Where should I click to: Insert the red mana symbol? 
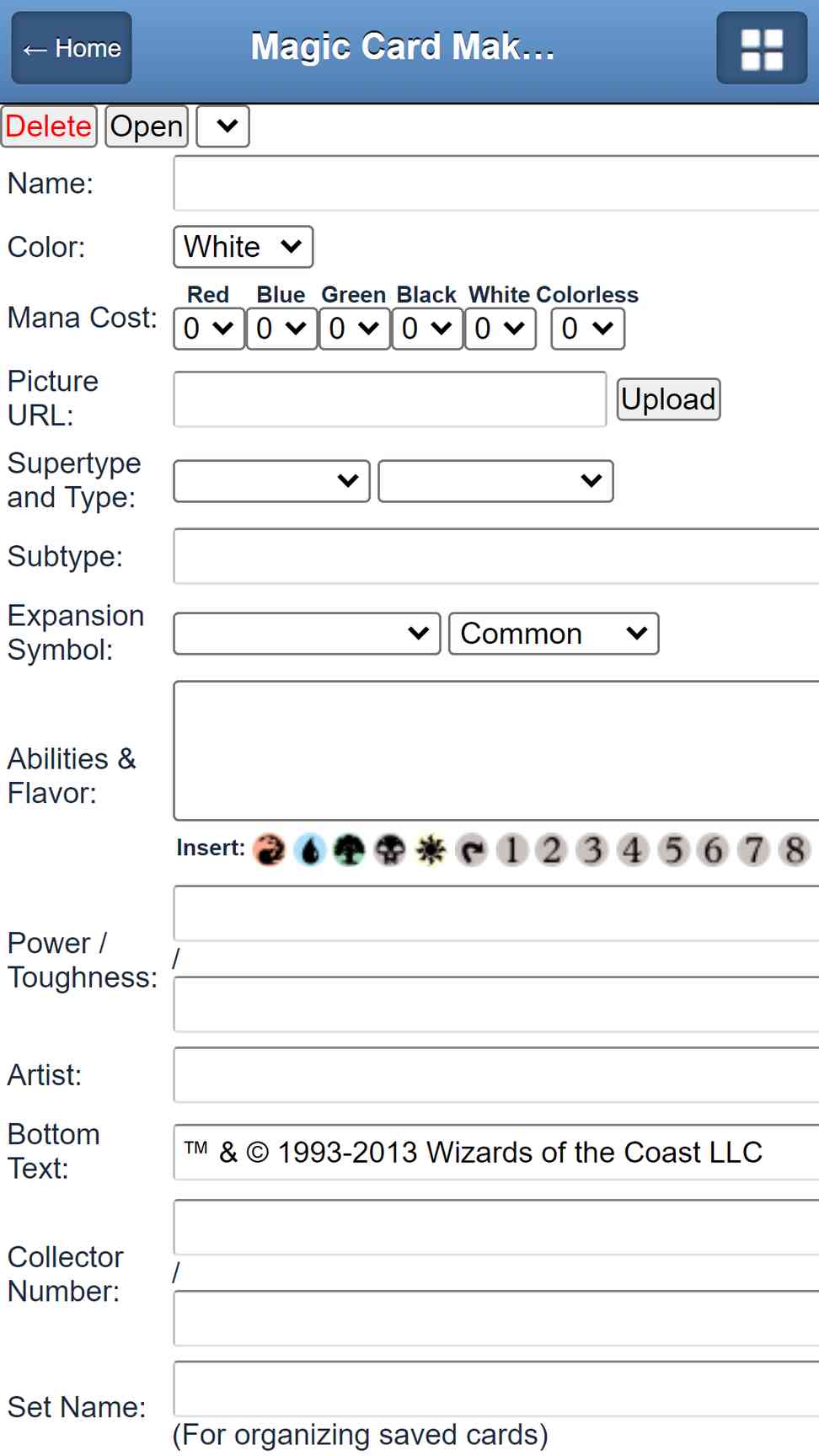[270, 850]
